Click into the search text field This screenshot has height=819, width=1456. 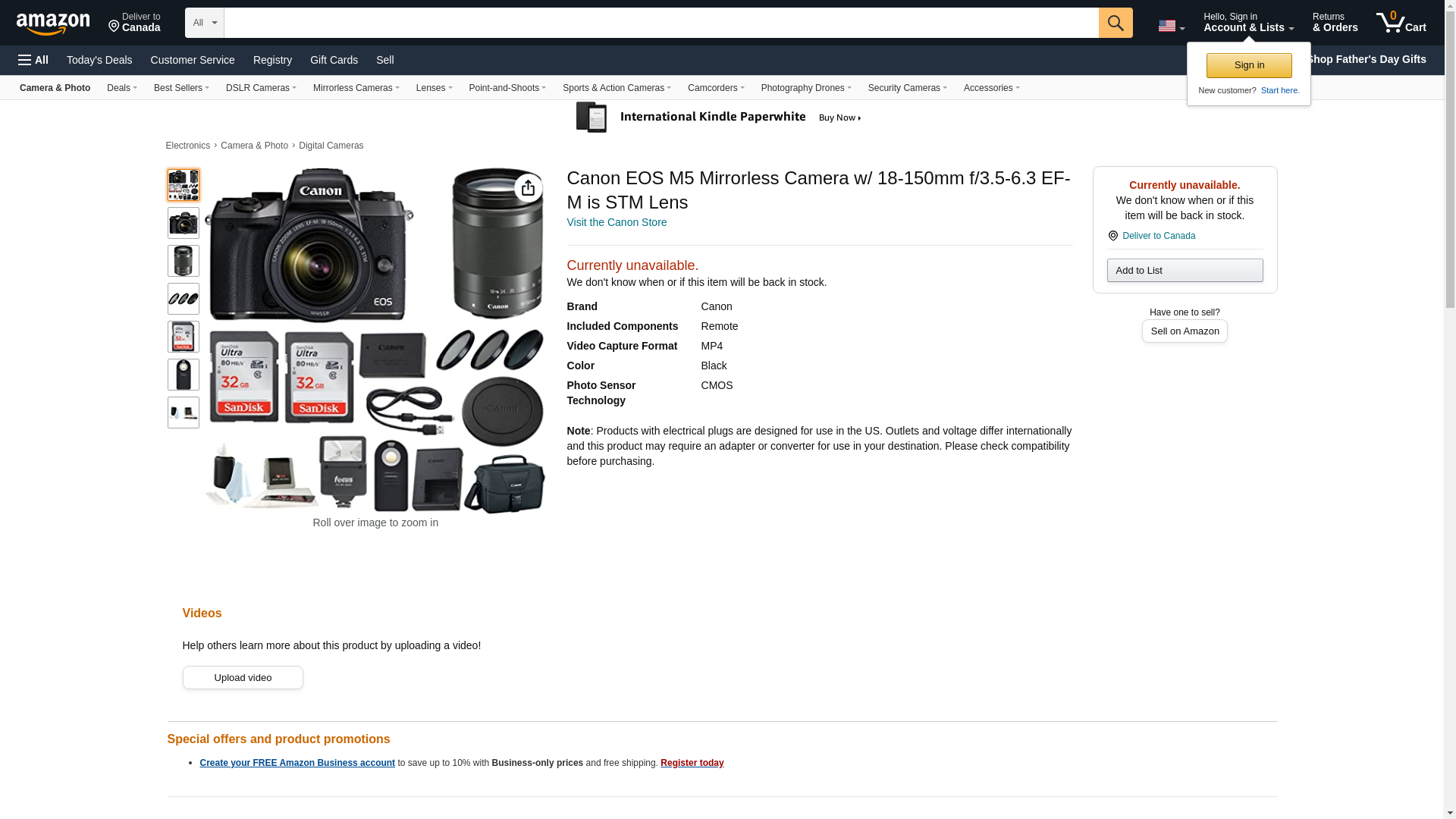661,23
